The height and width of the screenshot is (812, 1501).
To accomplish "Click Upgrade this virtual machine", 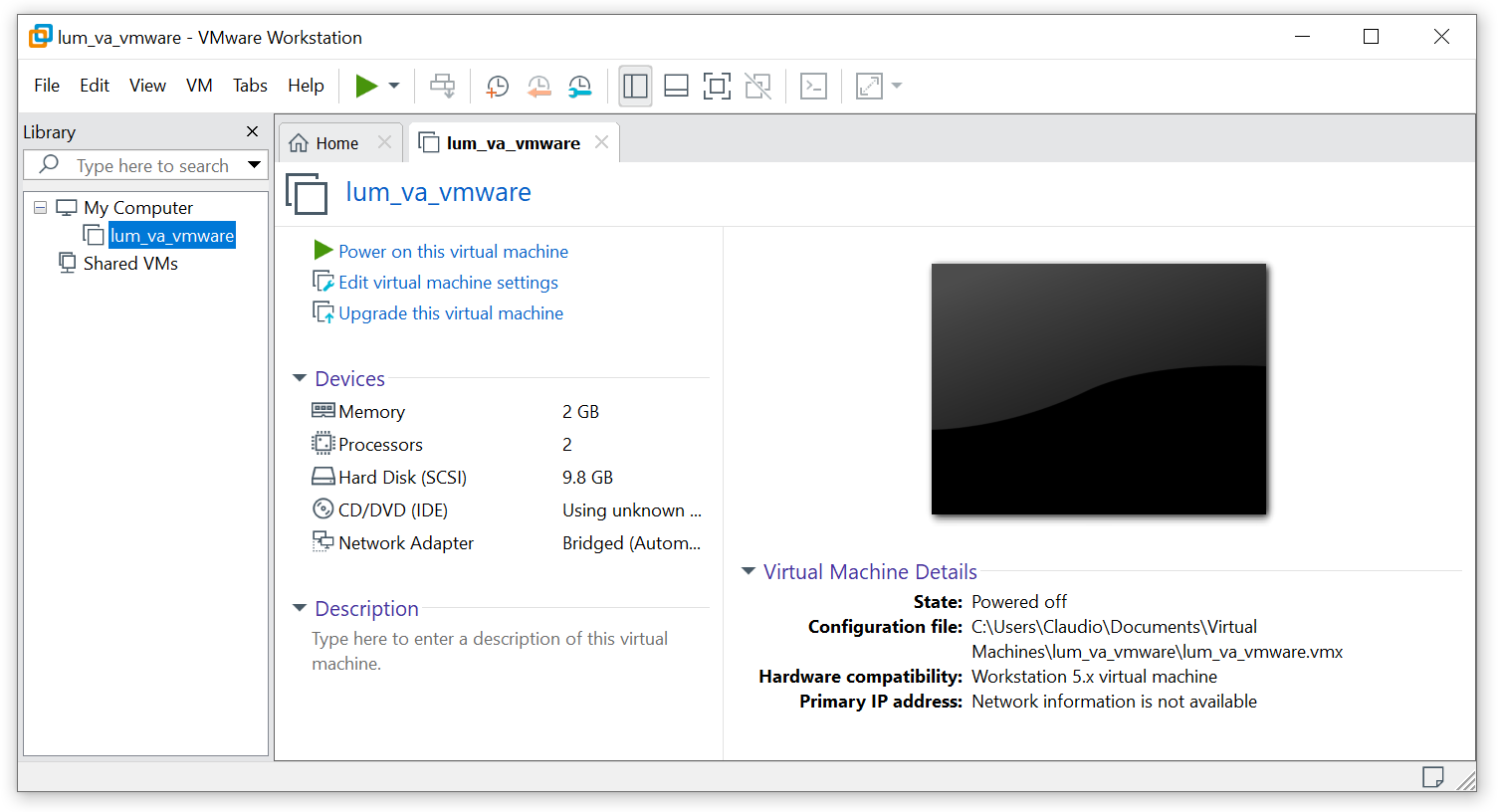I will (x=451, y=313).
